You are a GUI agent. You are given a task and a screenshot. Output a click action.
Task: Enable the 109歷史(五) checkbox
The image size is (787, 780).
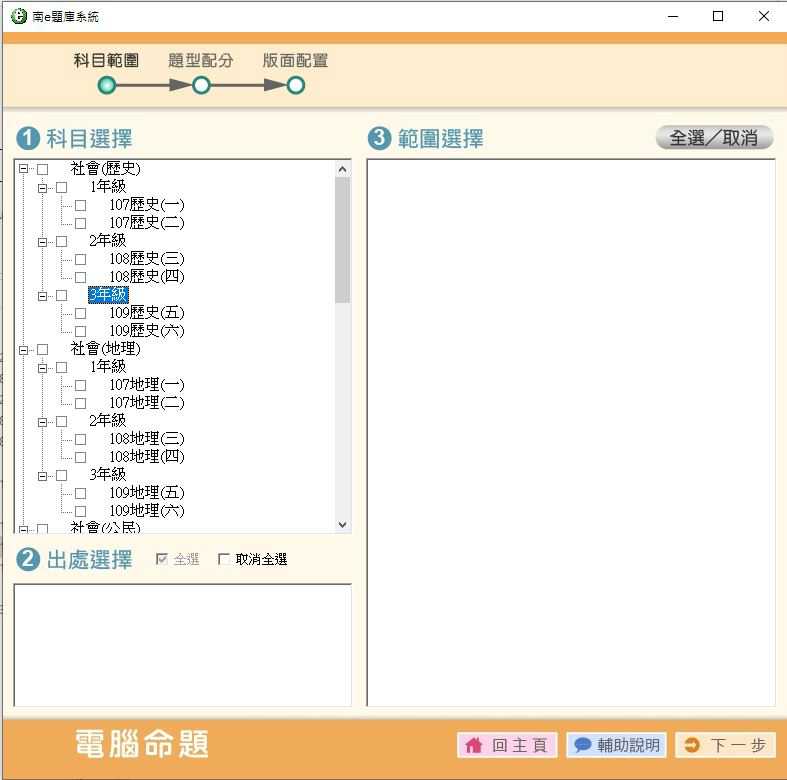(80, 314)
